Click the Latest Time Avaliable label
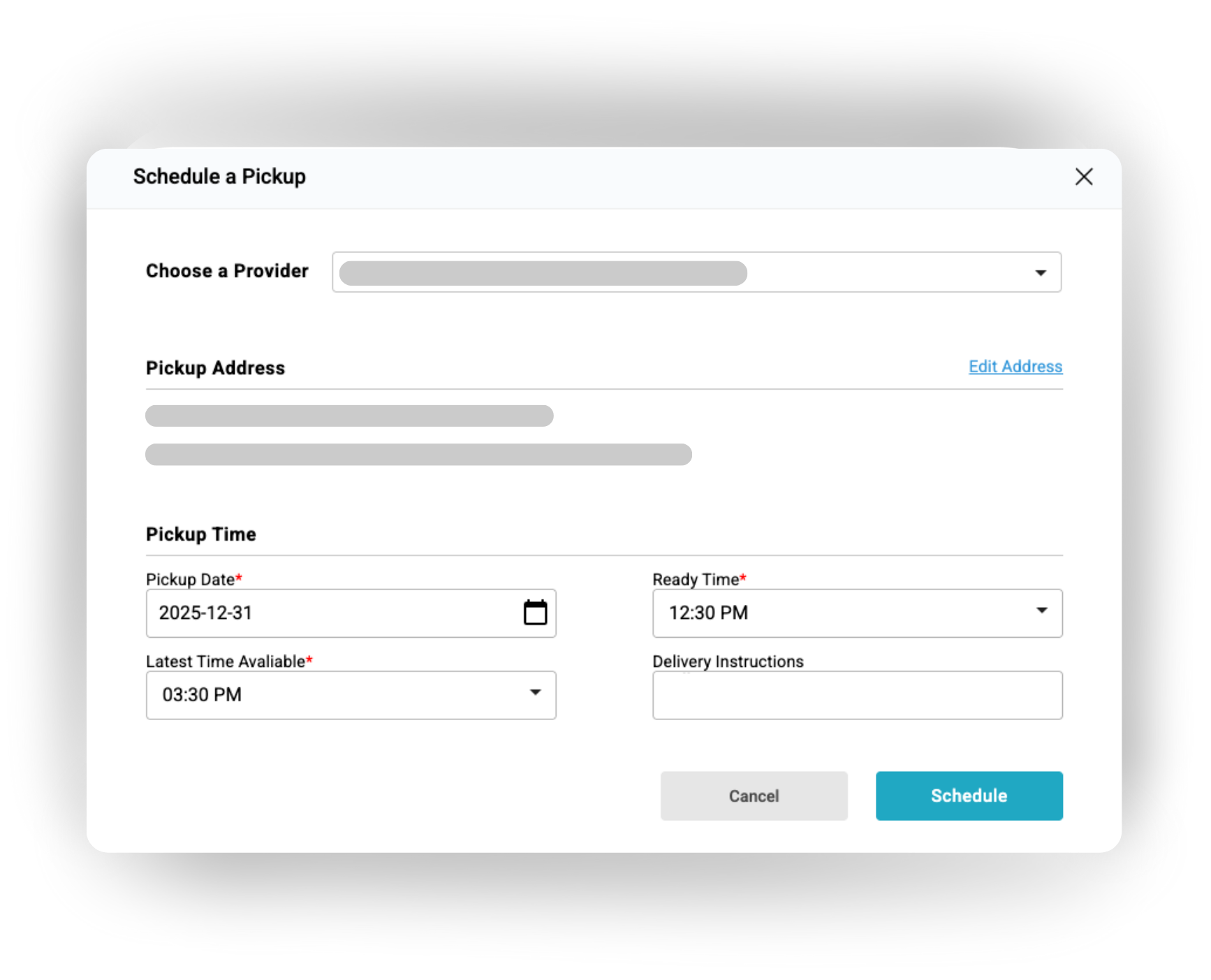This screenshot has width=1211, height=980. coord(226,661)
